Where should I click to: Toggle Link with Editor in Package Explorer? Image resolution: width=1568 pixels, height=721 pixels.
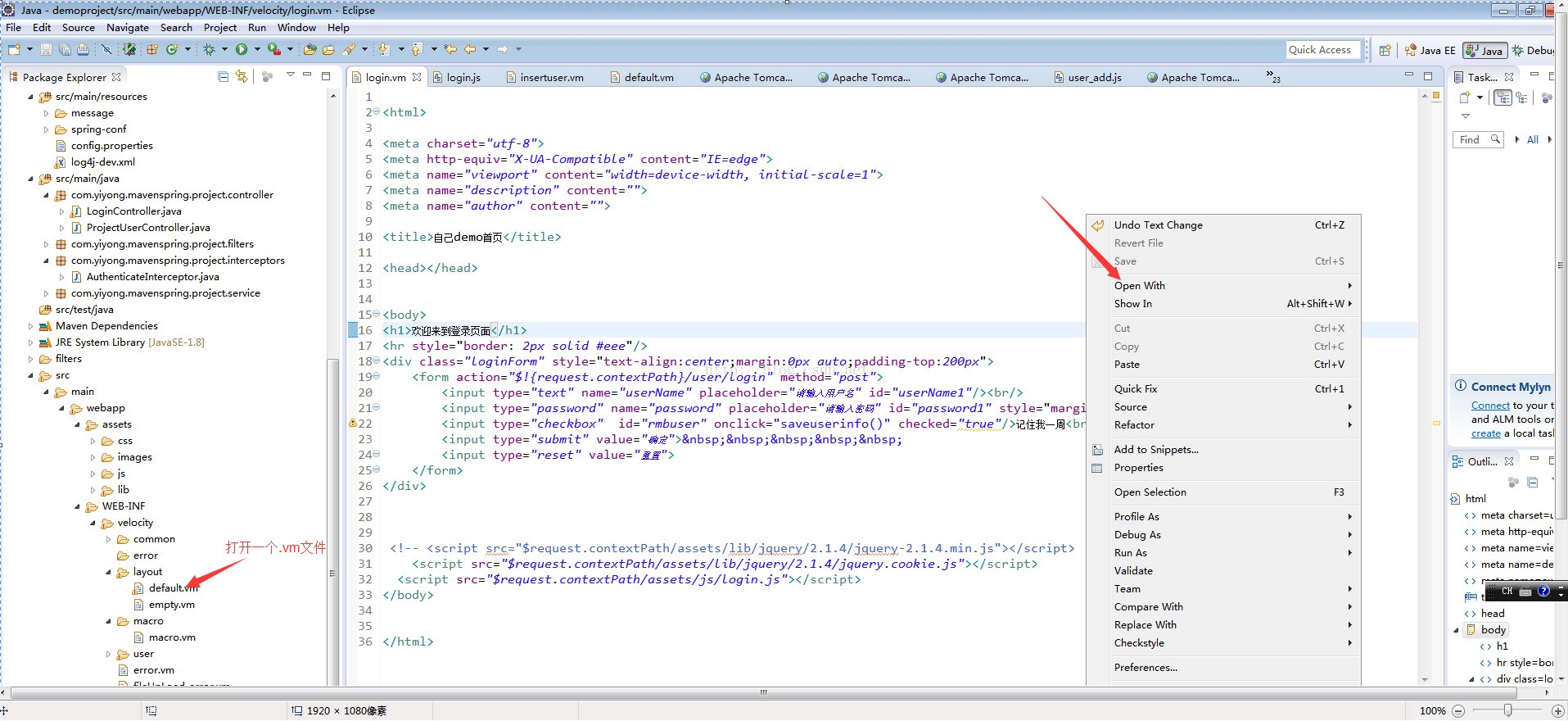click(x=242, y=76)
